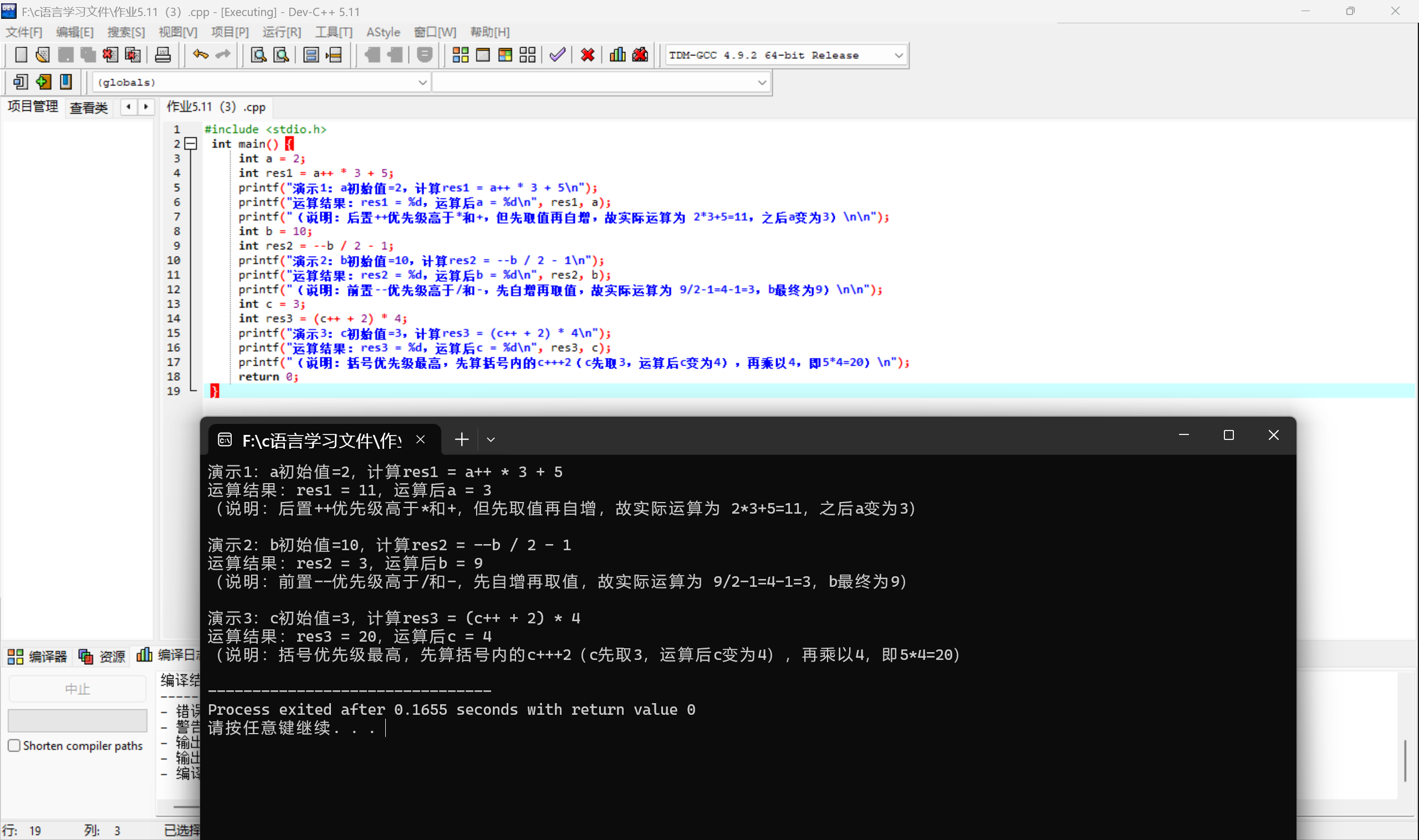The image size is (1419, 840).
Task: Click the purple Syntax Check checkmark icon
Action: coord(557,55)
